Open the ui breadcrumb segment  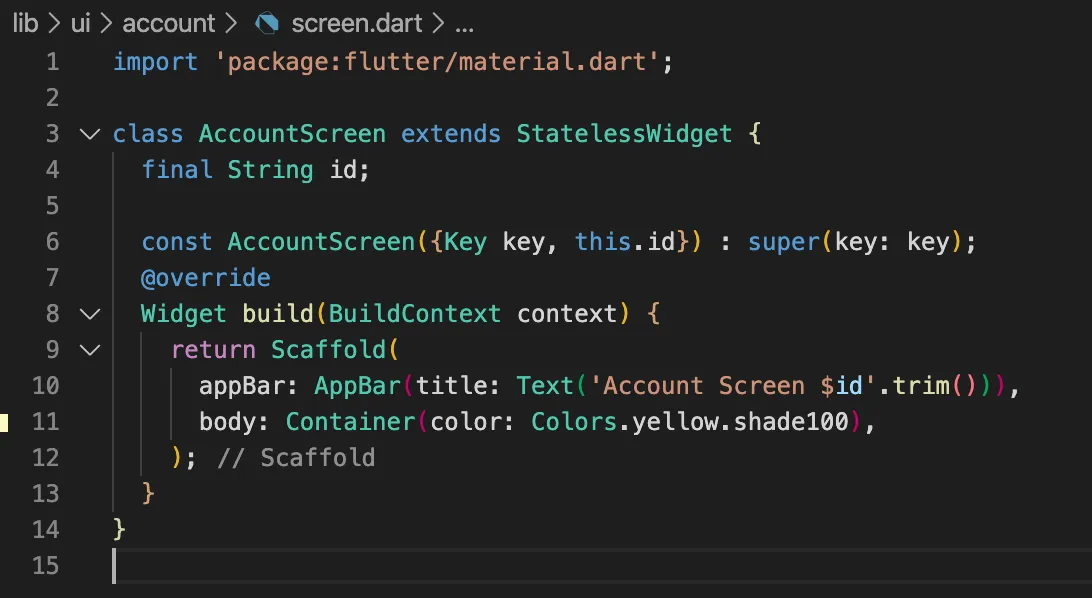[x=81, y=23]
